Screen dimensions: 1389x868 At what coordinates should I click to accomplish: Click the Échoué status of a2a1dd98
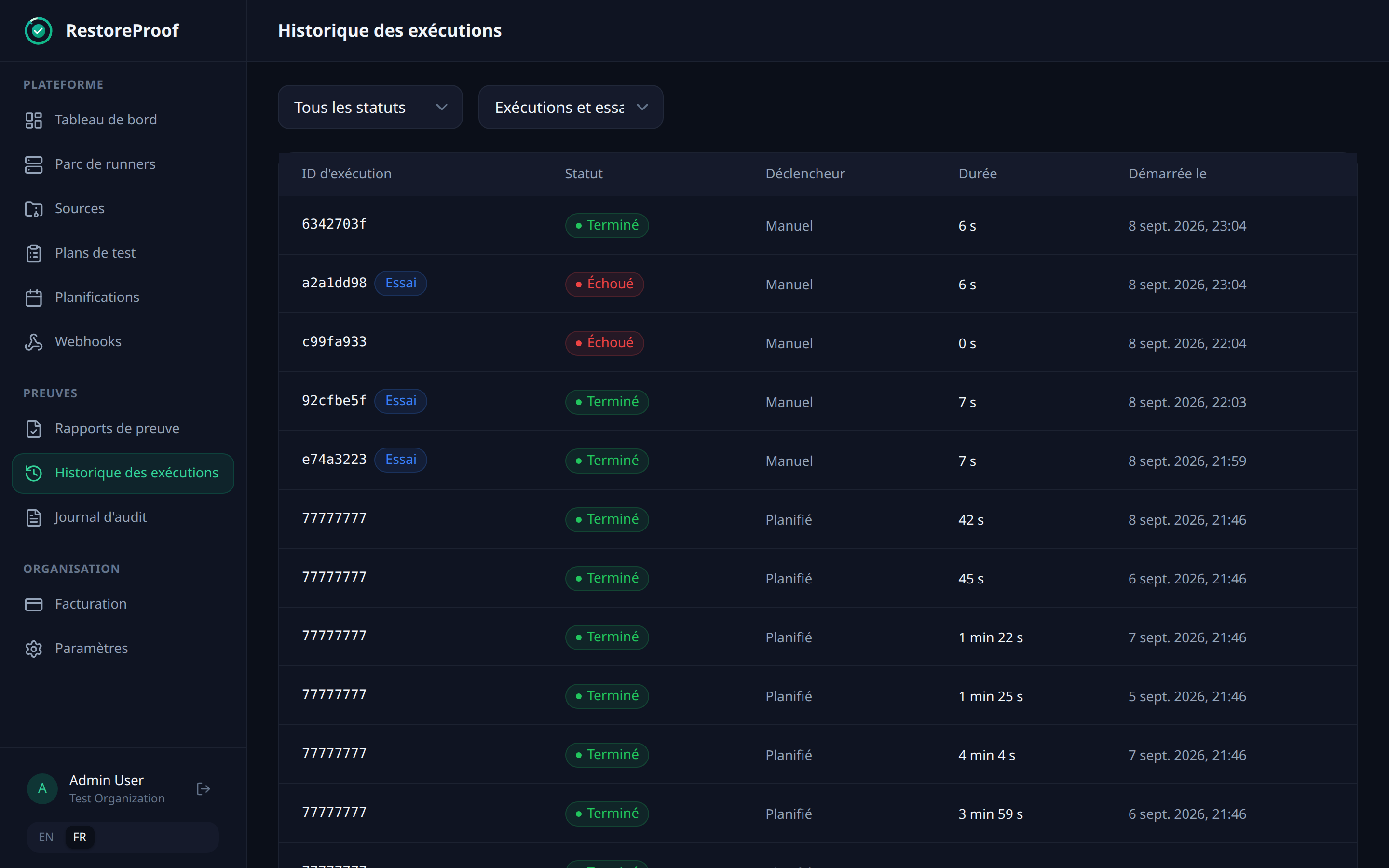pos(604,284)
